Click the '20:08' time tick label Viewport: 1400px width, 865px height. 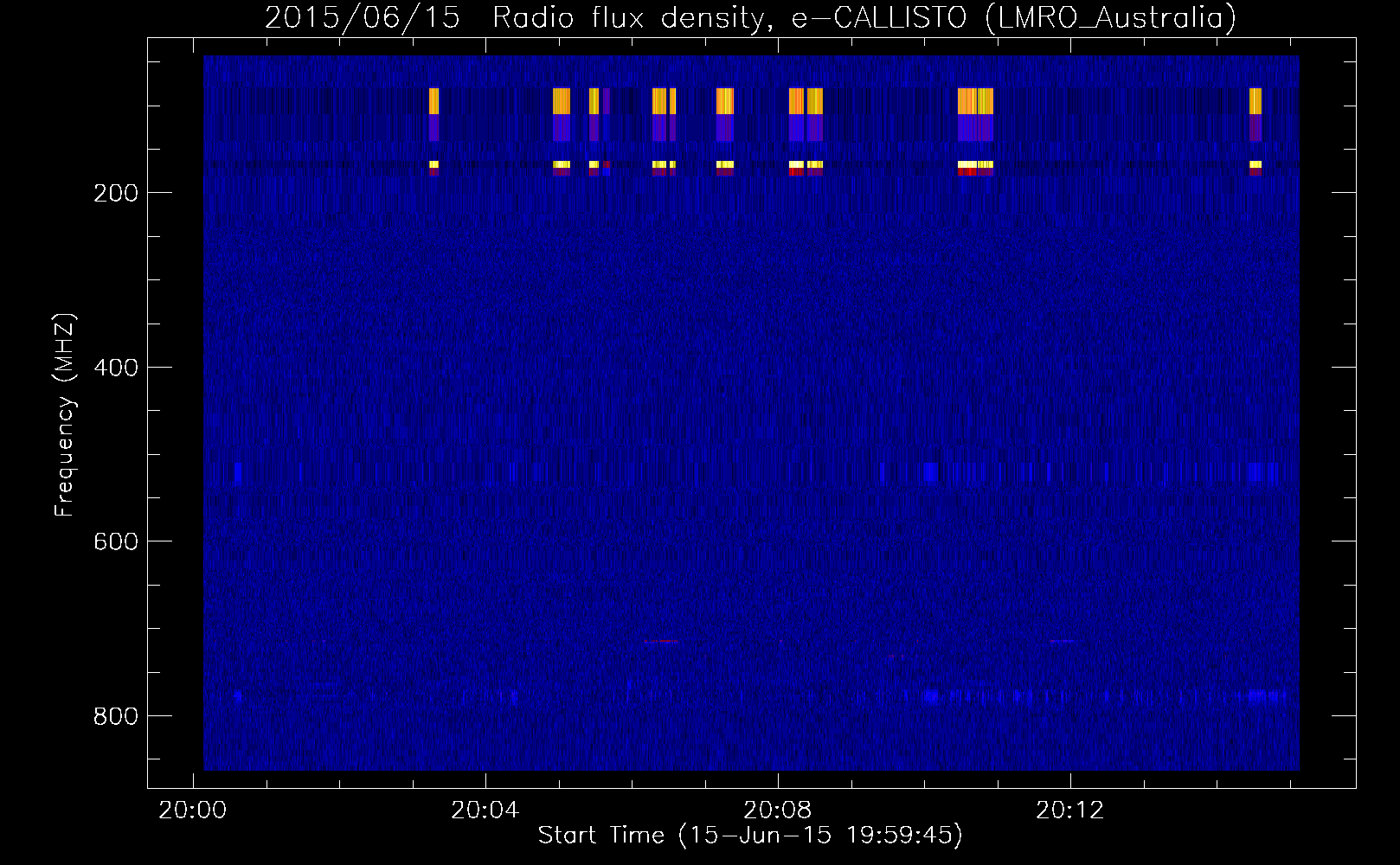pos(778,810)
